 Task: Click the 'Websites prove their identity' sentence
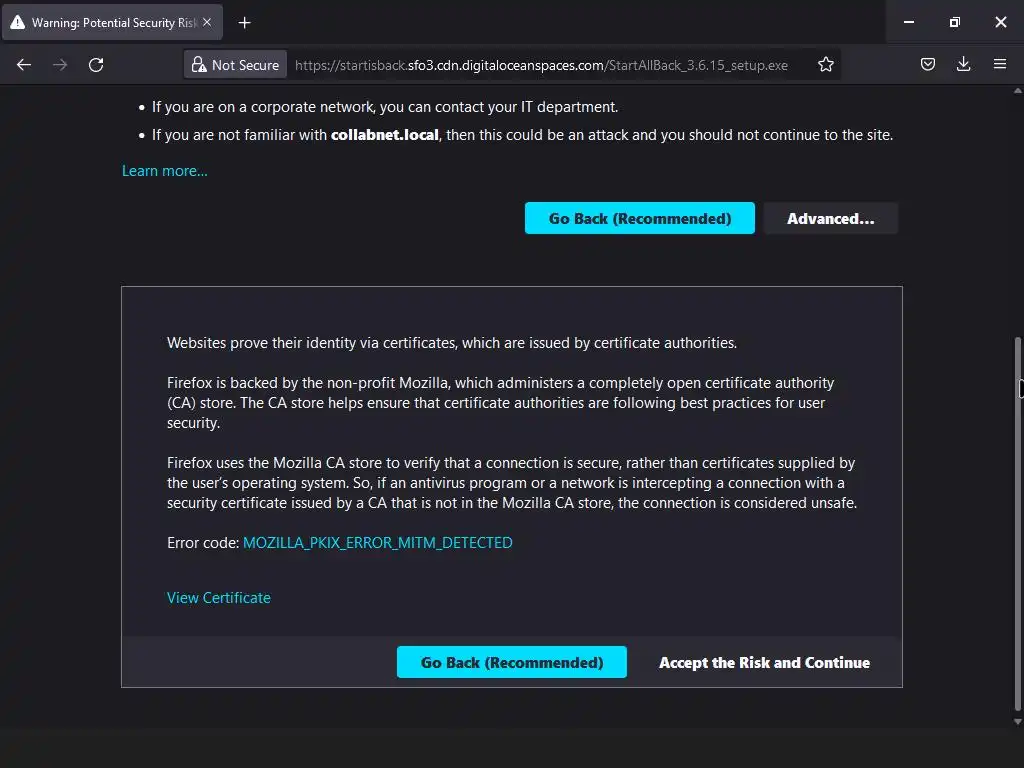pyautogui.click(x=452, y=343)
